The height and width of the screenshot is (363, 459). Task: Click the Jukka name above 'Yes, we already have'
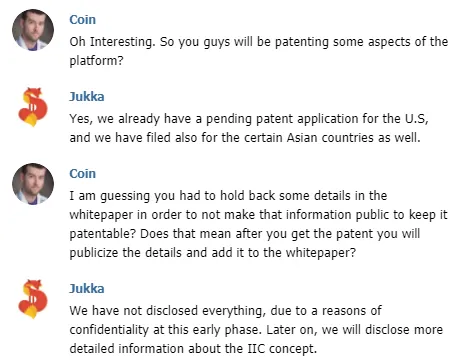pos(87,97)
